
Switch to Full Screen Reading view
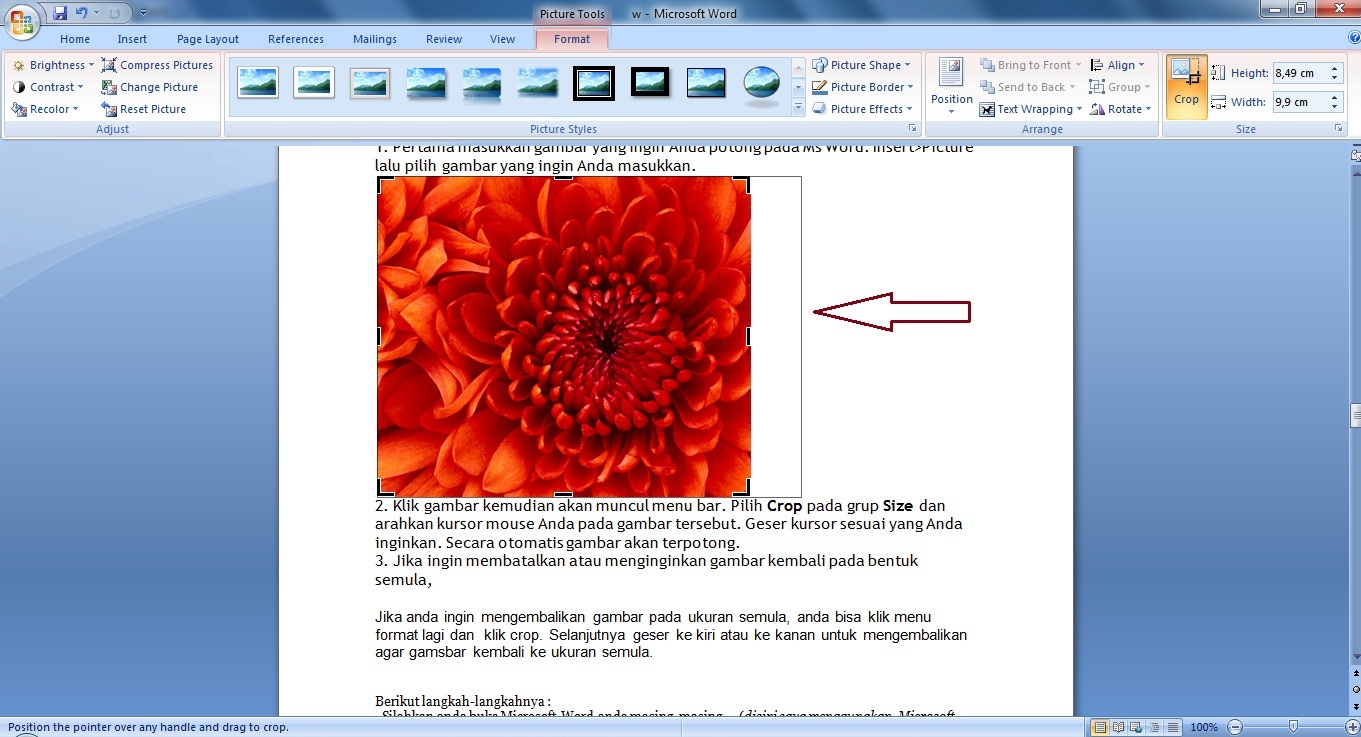pos(1119,727)
